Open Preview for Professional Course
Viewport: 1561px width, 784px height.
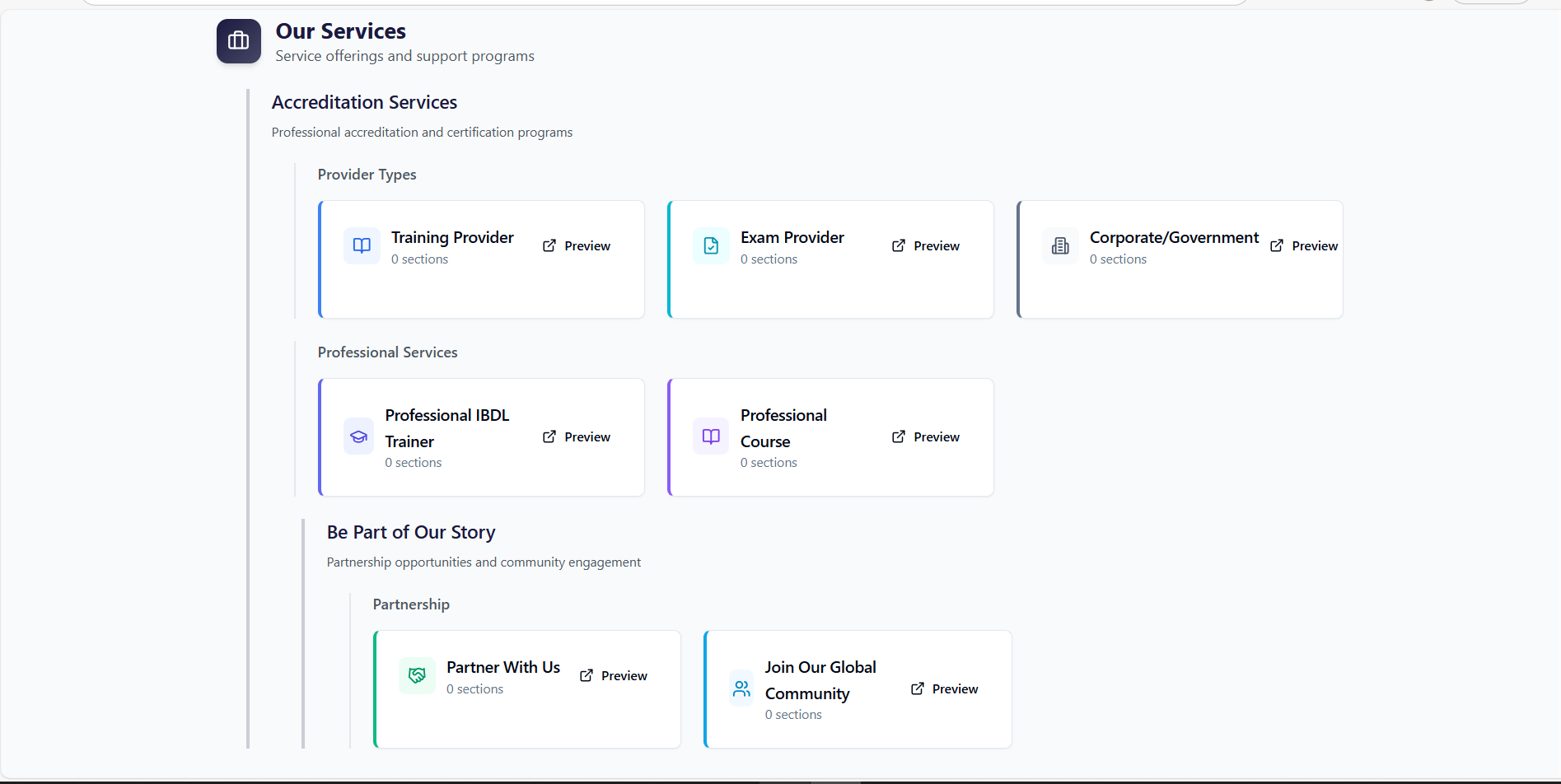[x=926, y=436]
